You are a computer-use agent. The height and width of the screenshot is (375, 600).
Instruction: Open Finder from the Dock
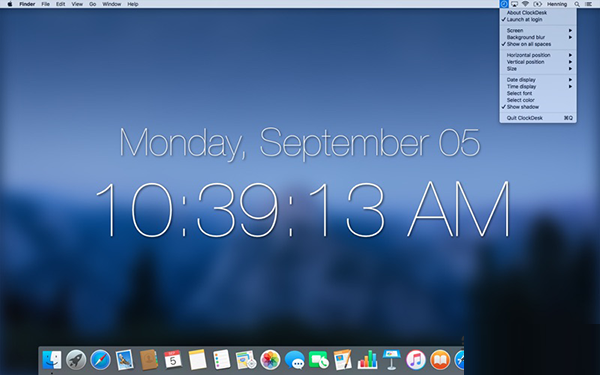pos(52,360)
